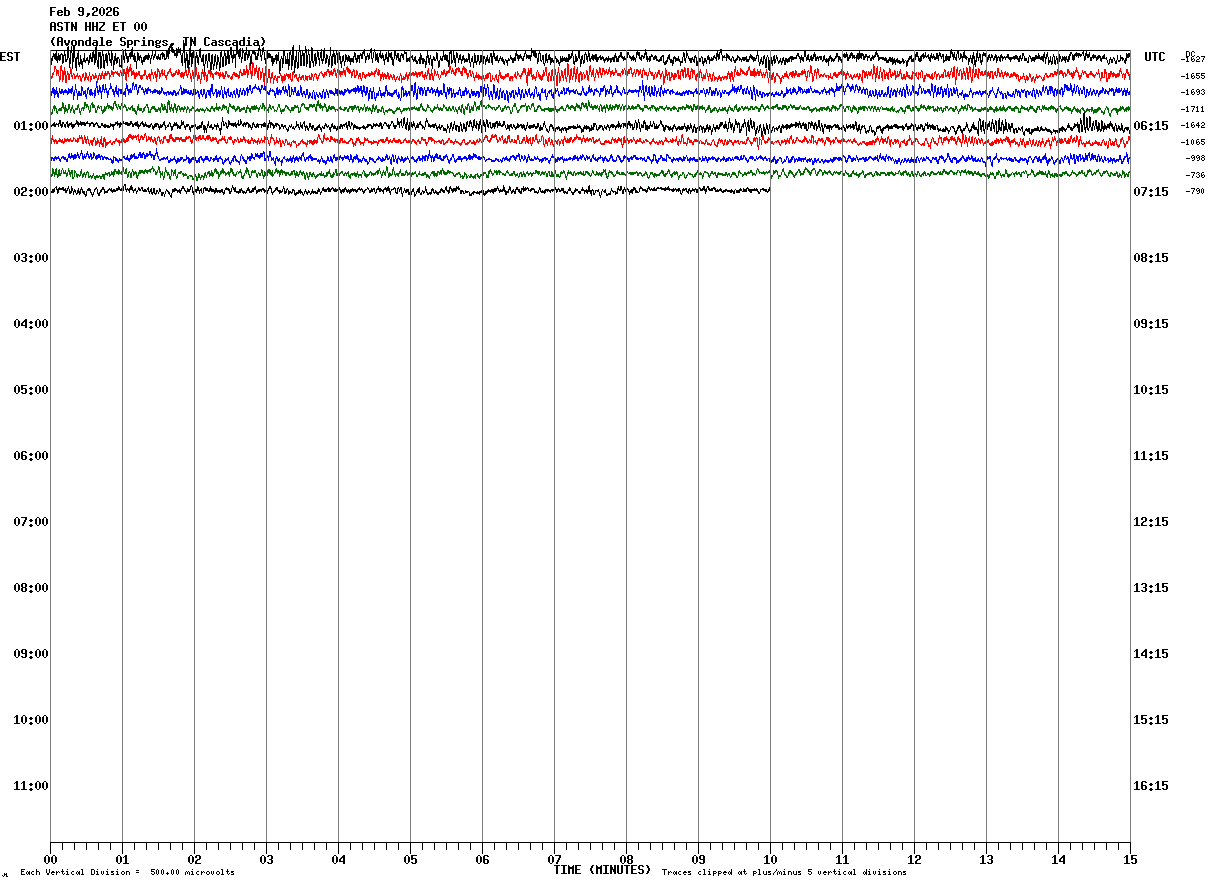
Task: Click the '05:00' EST time label
Action: [x=31, y=390]
